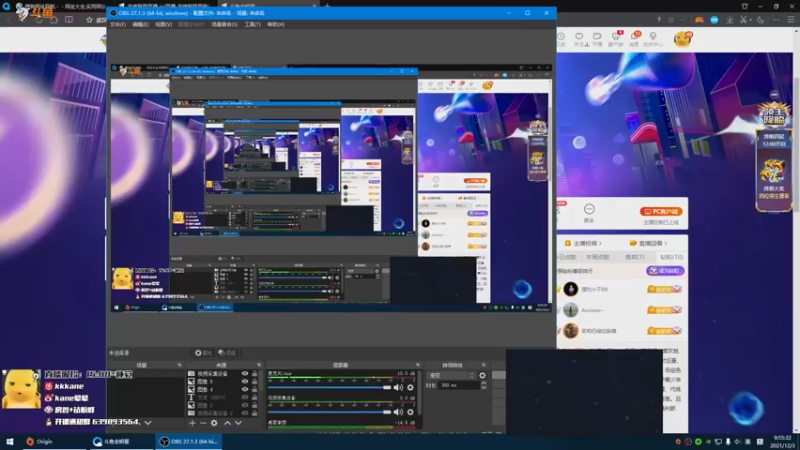Open source properties gear below sources list
Screen dimensions: 800x450
tap(214, 423)
